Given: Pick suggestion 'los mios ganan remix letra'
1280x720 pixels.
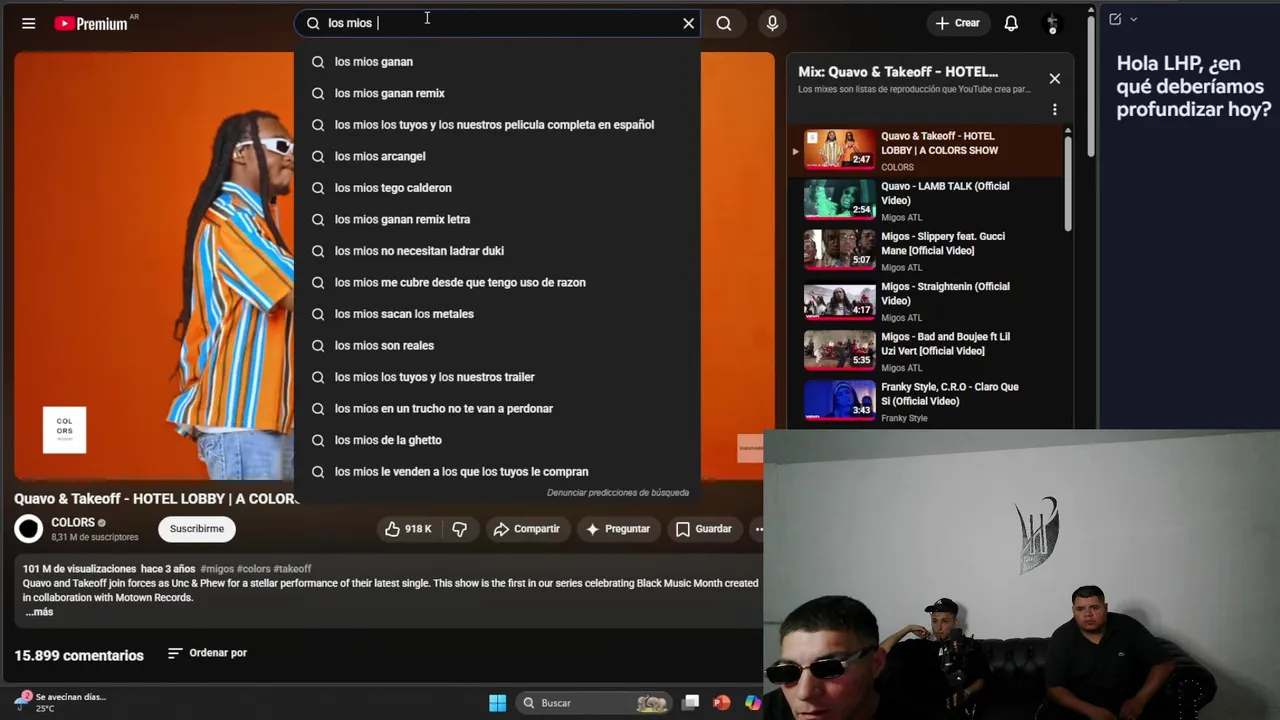Looking at the screenshot, I should [497, 219].
